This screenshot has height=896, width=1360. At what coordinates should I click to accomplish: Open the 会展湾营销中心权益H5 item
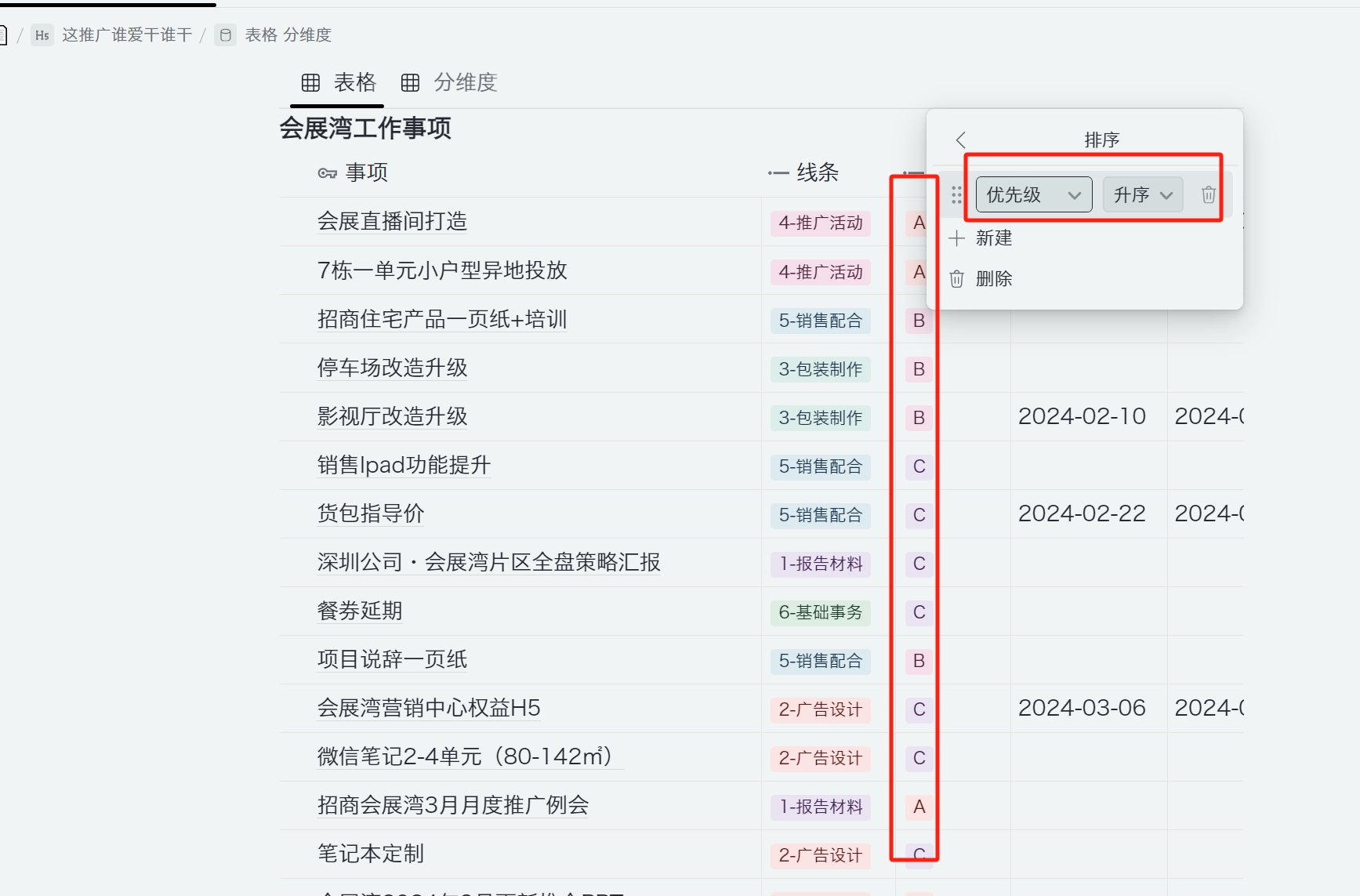(x=429, y=708)
